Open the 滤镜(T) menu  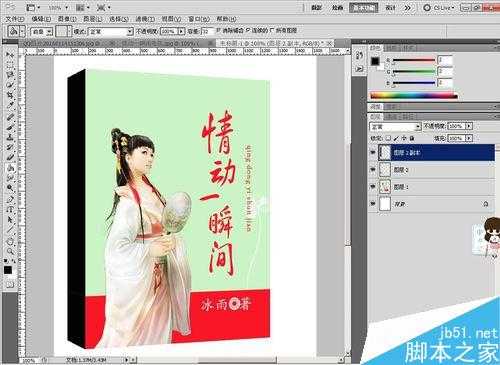[x=145, y=19]
